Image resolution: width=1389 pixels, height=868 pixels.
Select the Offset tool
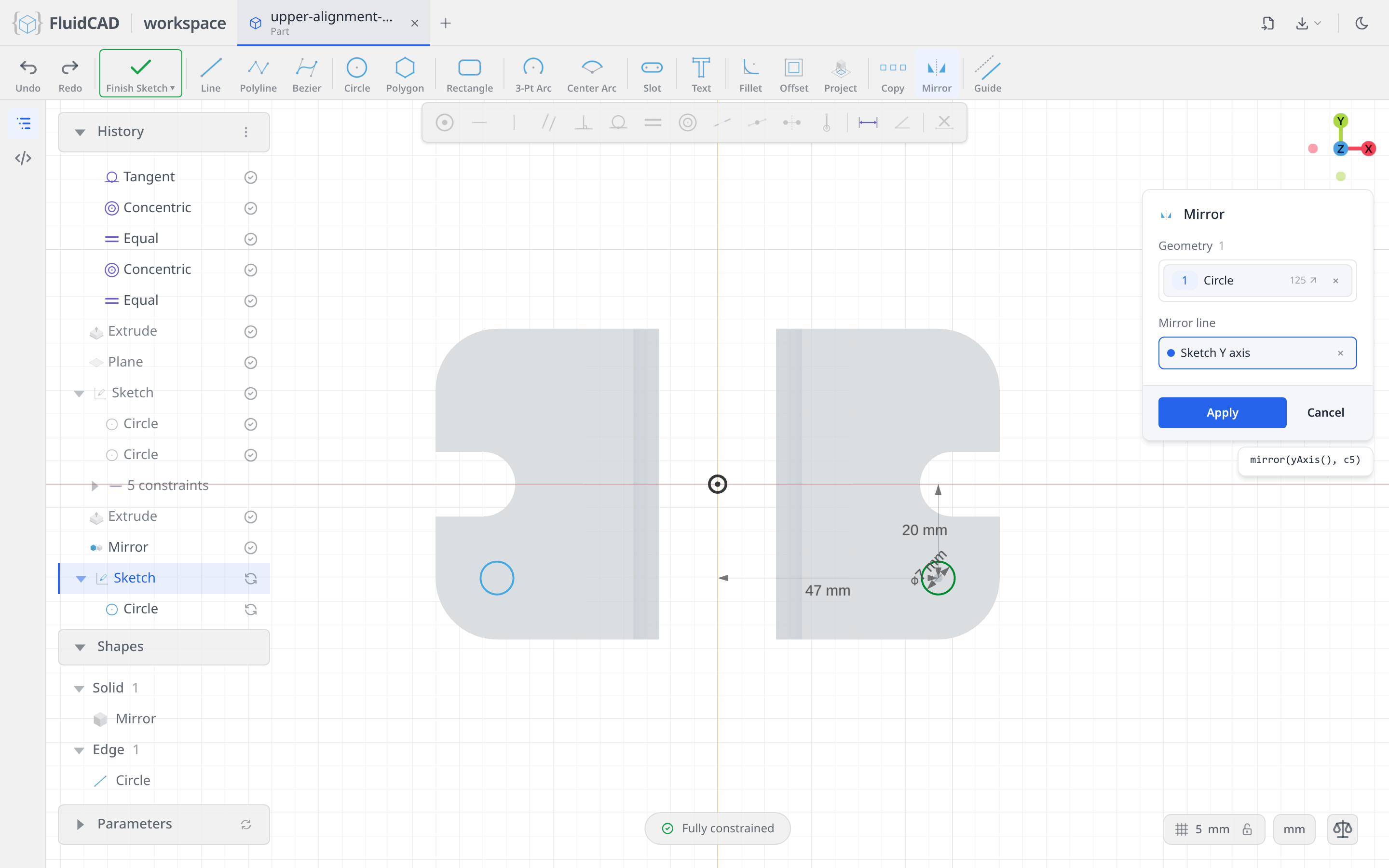(x=794, y=75)
